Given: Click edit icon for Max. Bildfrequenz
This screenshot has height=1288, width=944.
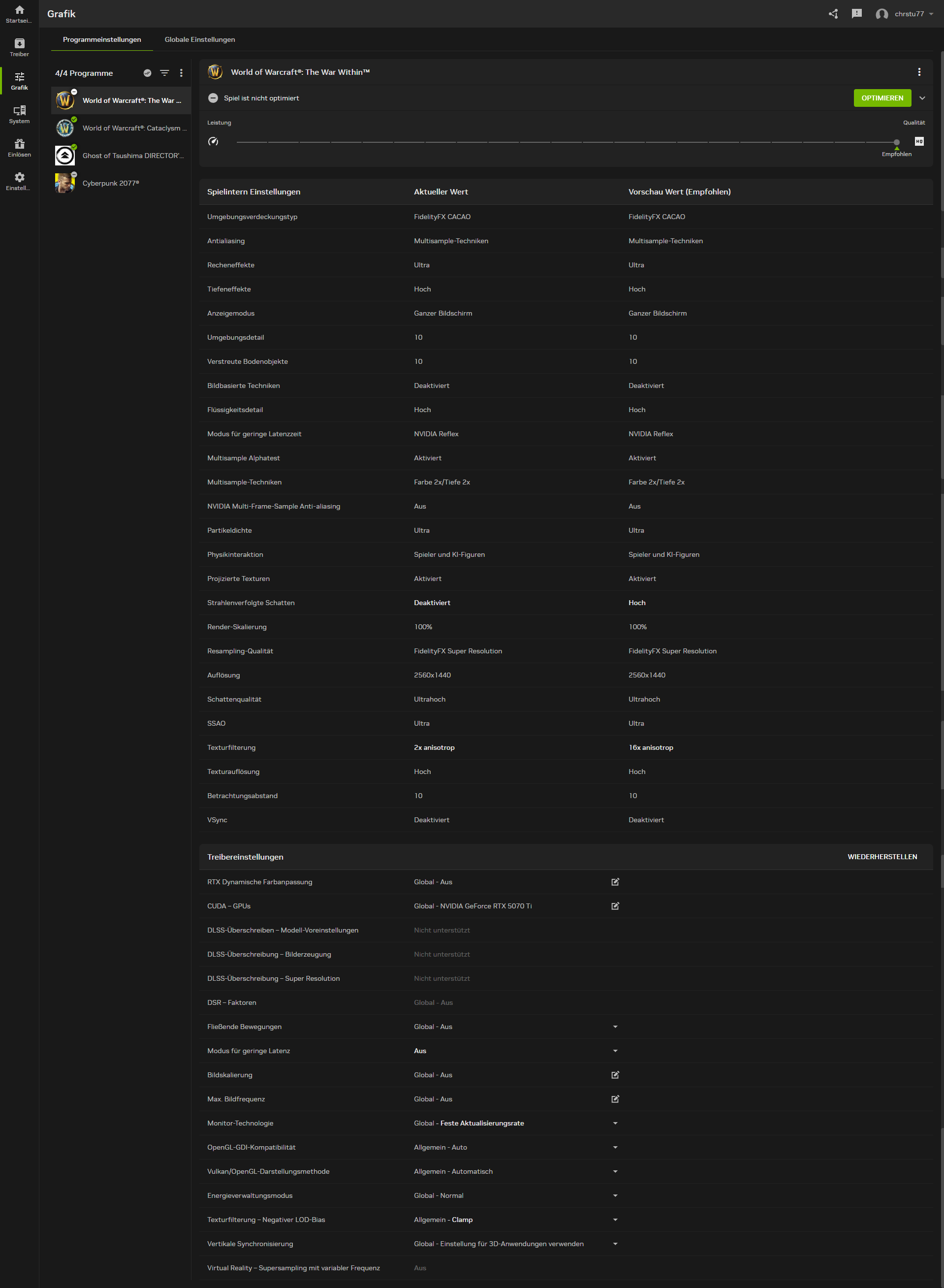Looking at the screenshot, I should pos(615,1099).
